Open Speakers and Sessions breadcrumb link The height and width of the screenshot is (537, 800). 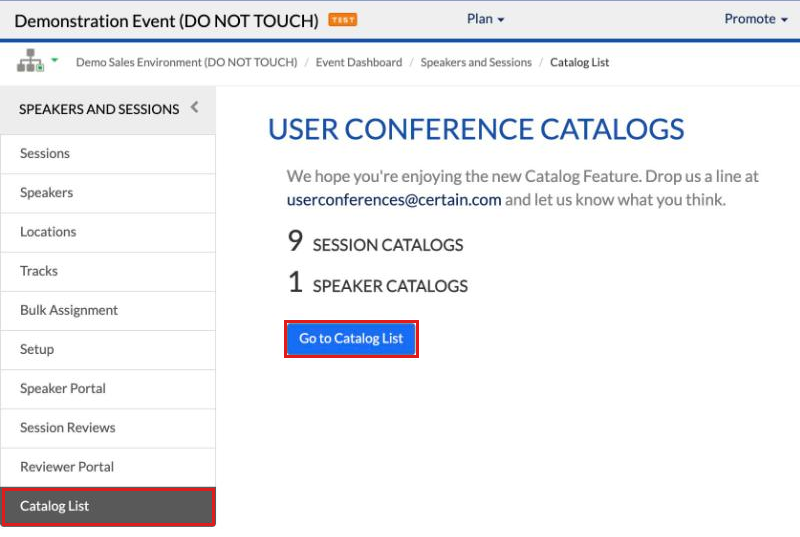point(476,62)
